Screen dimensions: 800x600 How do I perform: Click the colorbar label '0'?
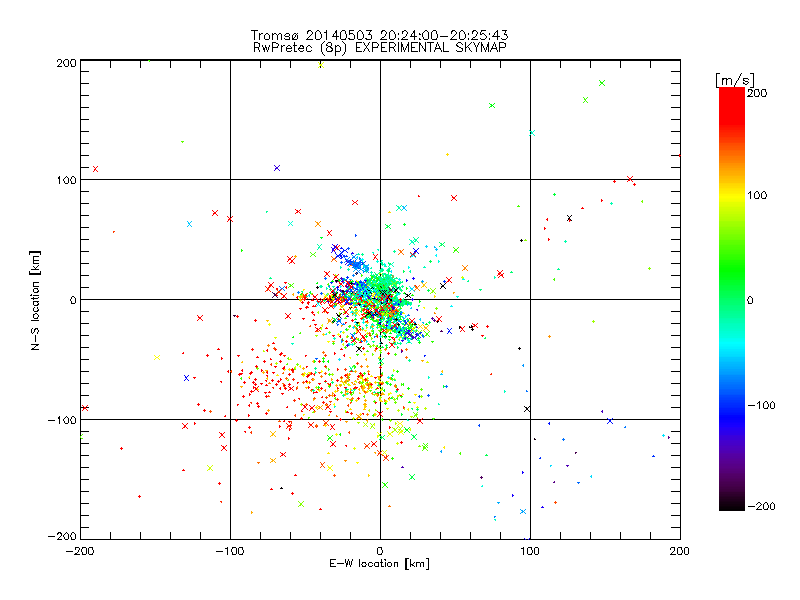pyautogui.click(x=750, y=300)
